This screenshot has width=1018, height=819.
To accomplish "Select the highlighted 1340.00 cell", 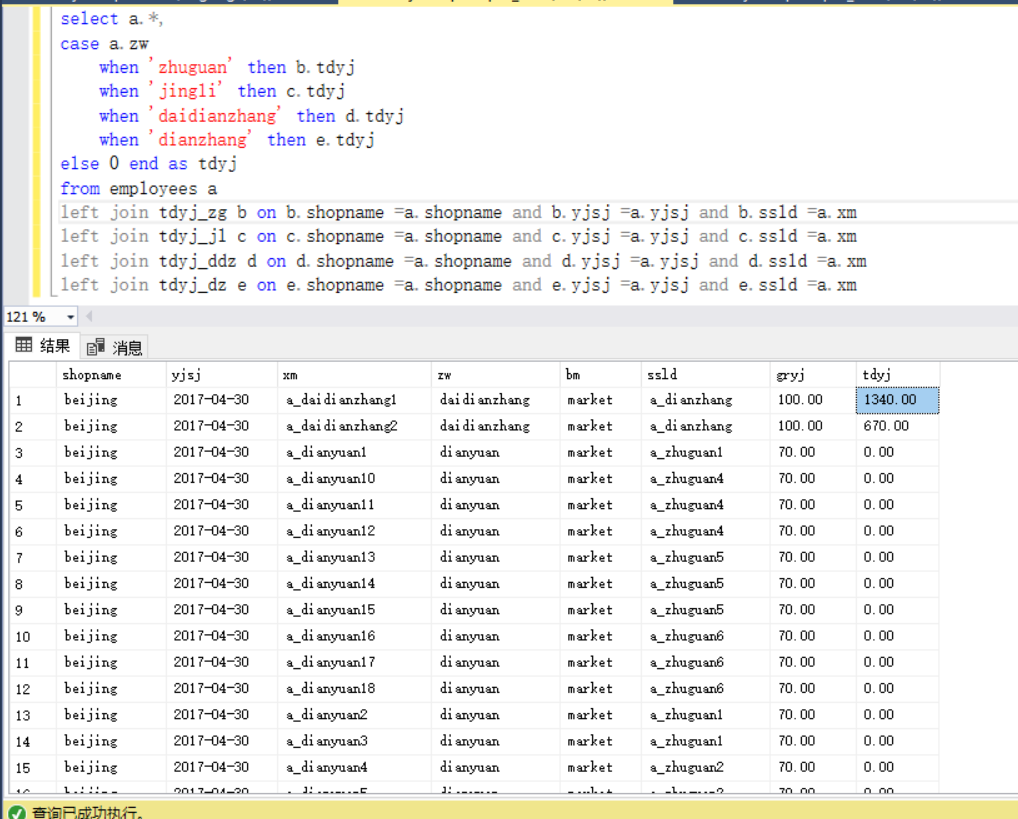I will coord(897,400).
